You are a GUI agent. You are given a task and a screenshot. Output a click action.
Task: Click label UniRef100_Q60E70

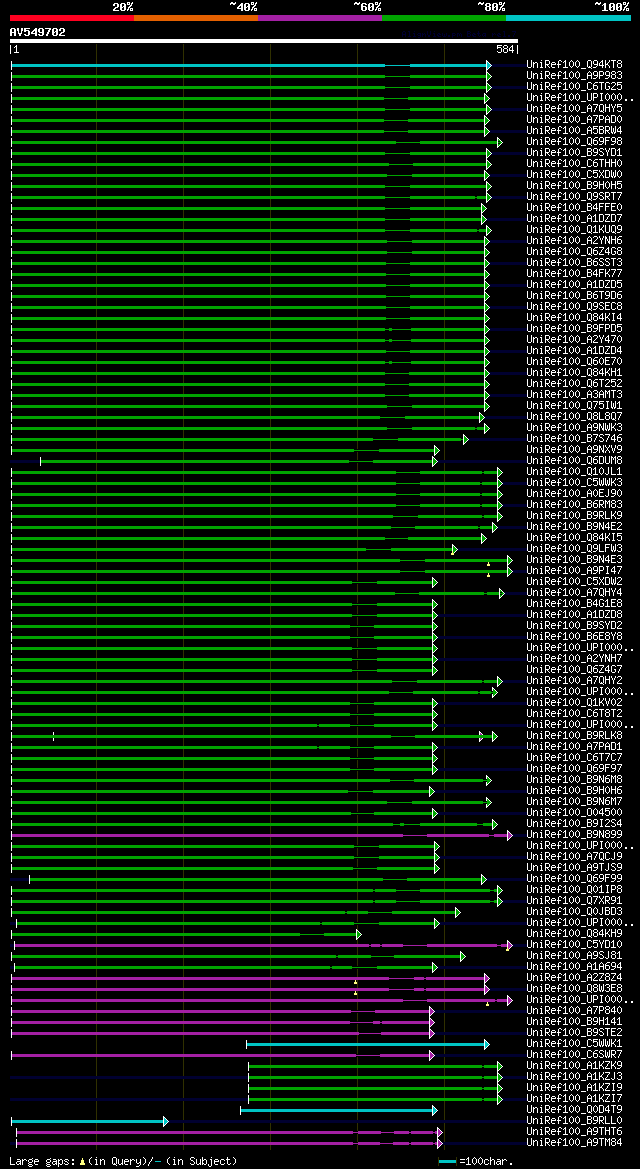tap(574, 362)
